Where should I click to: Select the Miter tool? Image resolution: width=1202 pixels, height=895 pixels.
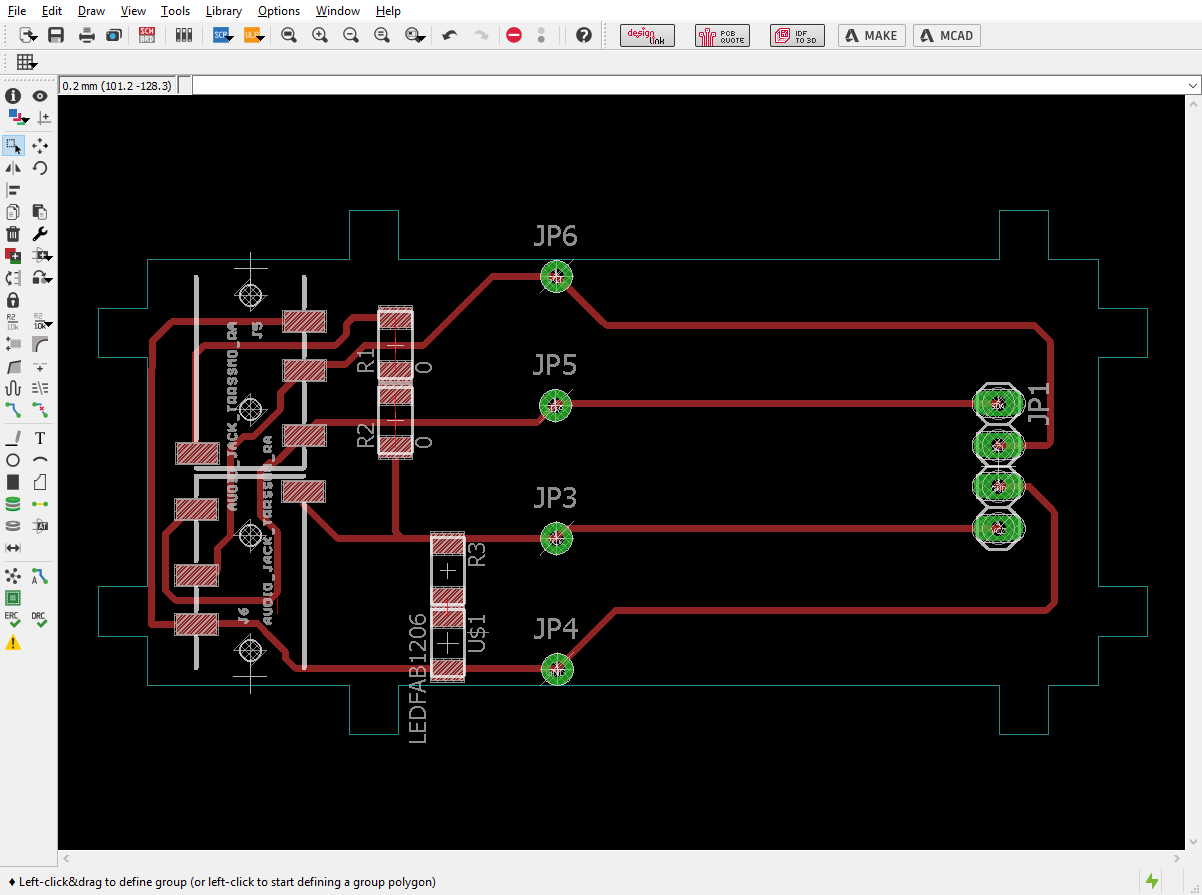(x=40, y=343)
